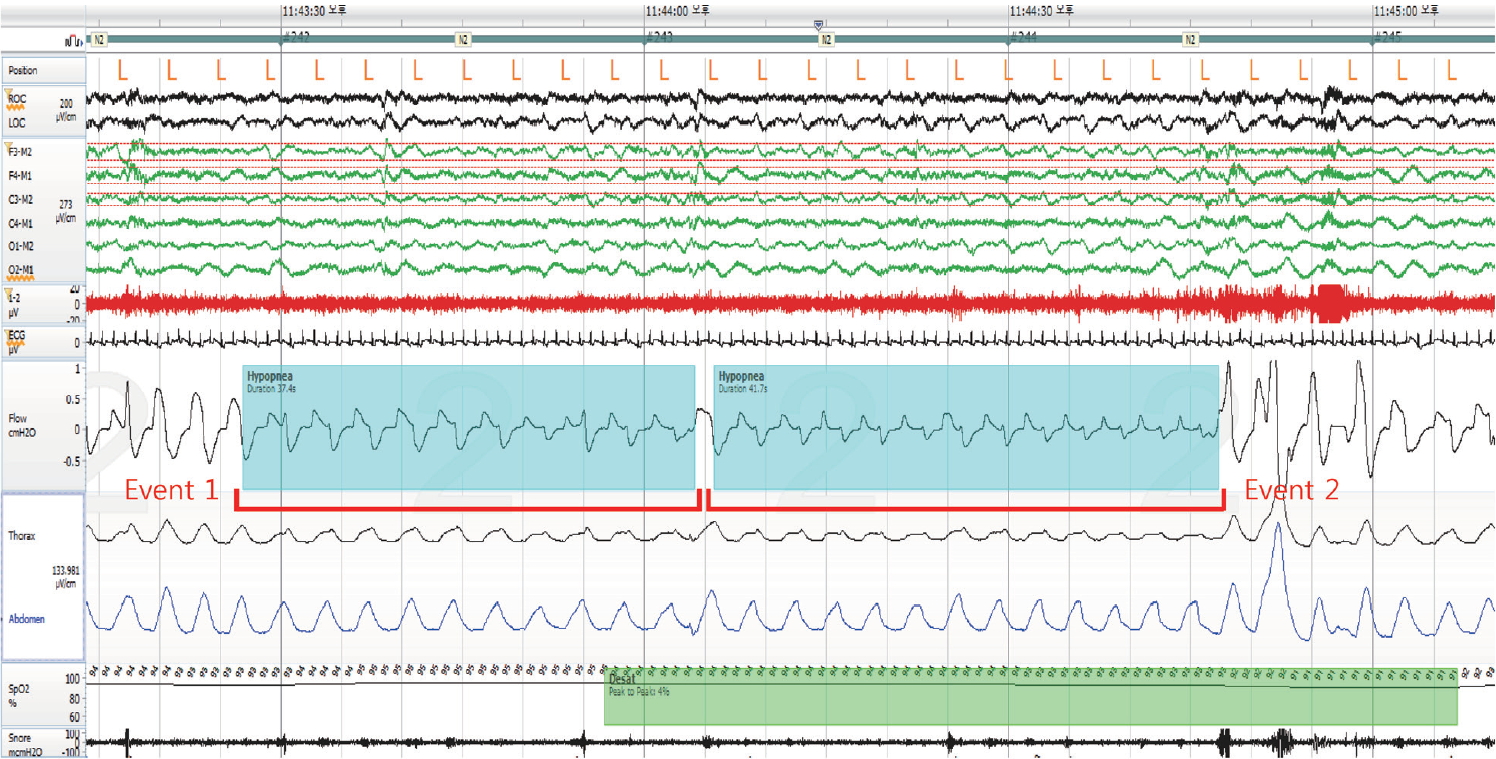
Task: Click the small marker above the timeline bar
Action: pos(819,25)
